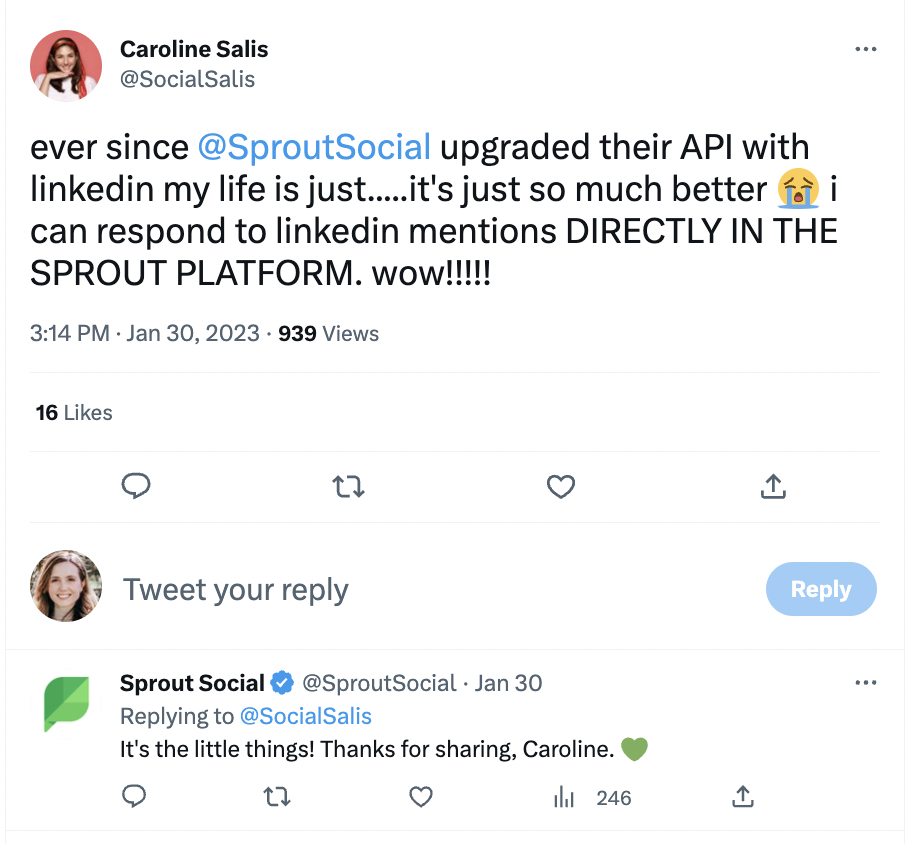Open Caroline Salis's profile picture
The height and width of the screenshot is (844, 906).
66,65
